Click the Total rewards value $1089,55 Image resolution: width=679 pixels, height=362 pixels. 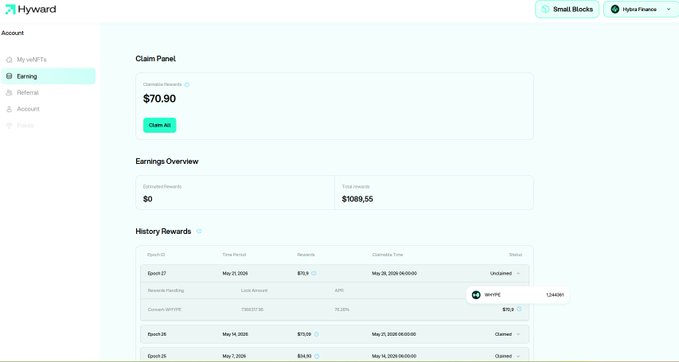(x=357, y=199)
